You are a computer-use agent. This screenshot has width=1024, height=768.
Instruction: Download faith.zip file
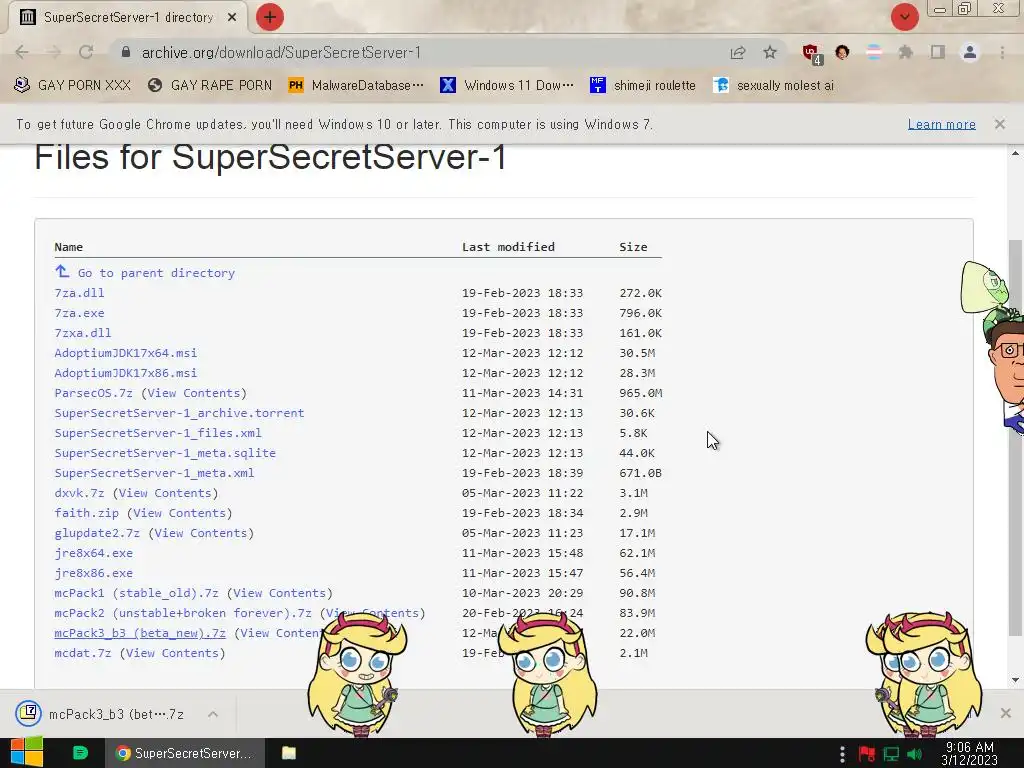[x=86, y=513]
